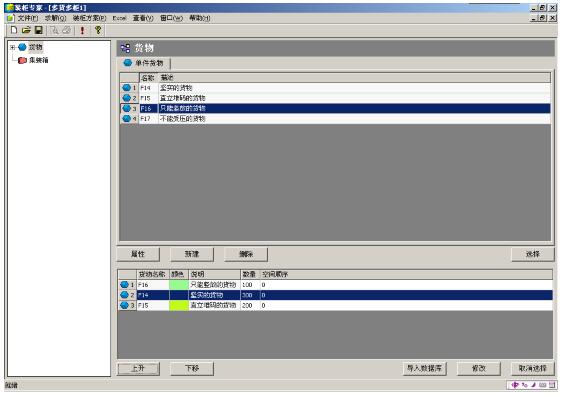Click the 颜色 column header
This screenshot has width=566, height=394.
(x=179, y=274)
